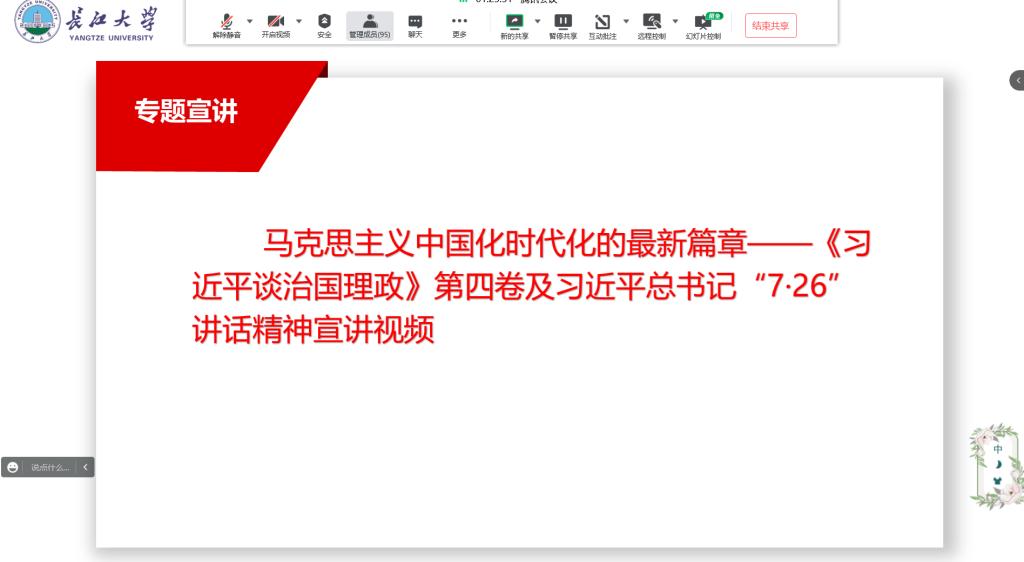Image resolution: width=1024 pixels, height=562 pixels.
Task: Click End Sharing (结束共享) button
Action: point(771,26)
